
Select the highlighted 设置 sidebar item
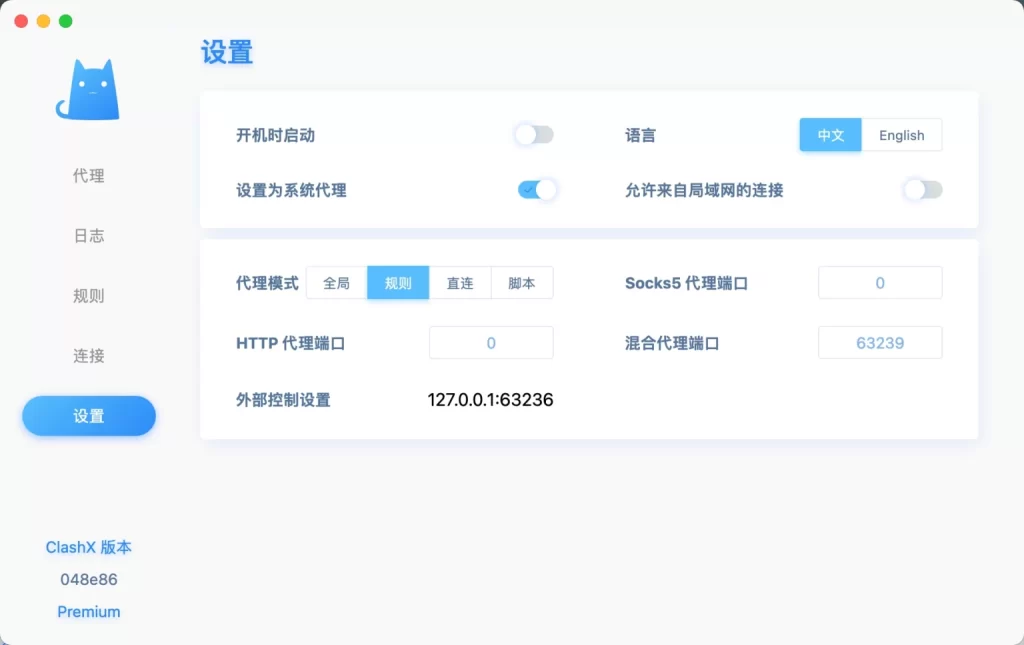coord(88,415)
